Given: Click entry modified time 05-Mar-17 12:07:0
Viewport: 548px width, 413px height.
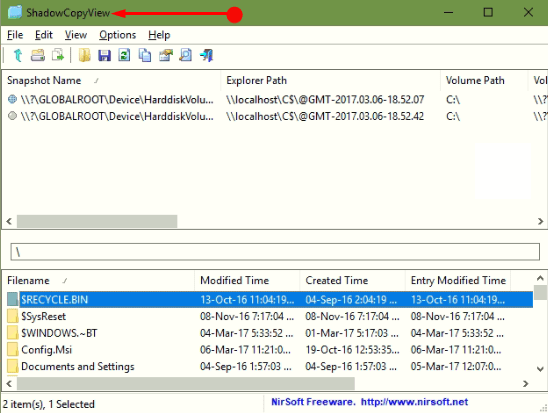Looking at the screenshot, I should pos(456,366).
